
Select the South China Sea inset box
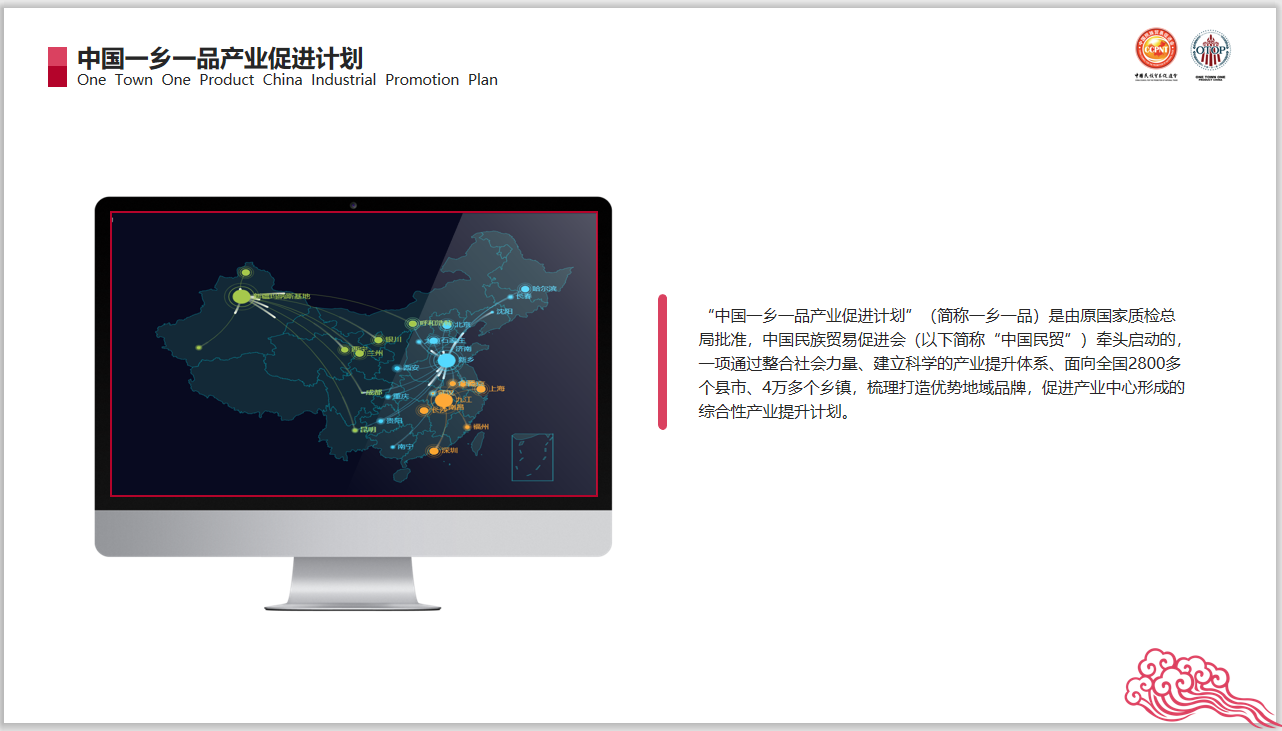point(532,457)
